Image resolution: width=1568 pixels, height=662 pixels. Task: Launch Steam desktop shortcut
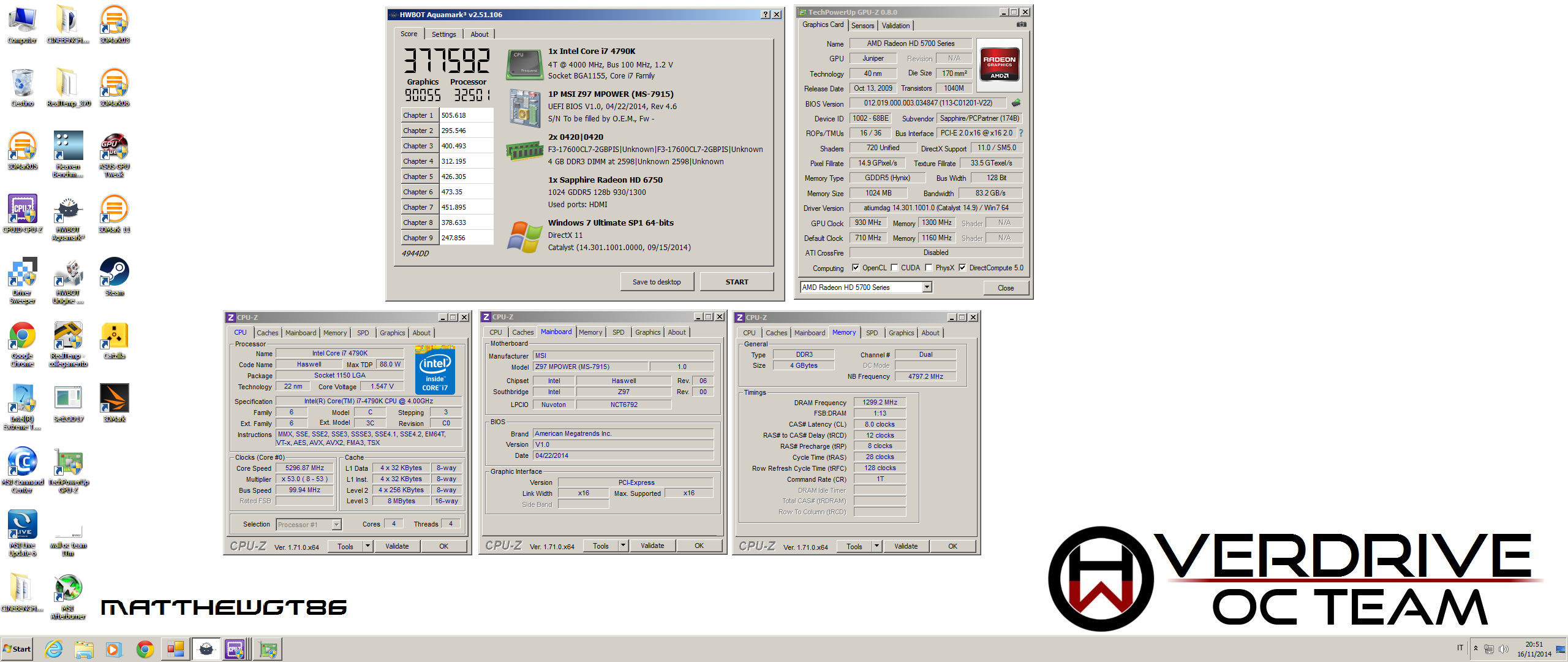coord(115,277)
